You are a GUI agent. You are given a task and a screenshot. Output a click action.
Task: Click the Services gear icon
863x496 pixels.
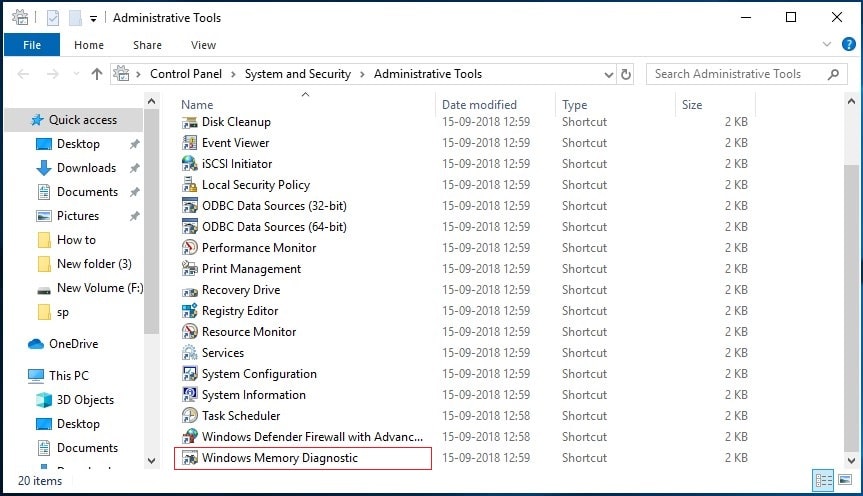point(189,353)
